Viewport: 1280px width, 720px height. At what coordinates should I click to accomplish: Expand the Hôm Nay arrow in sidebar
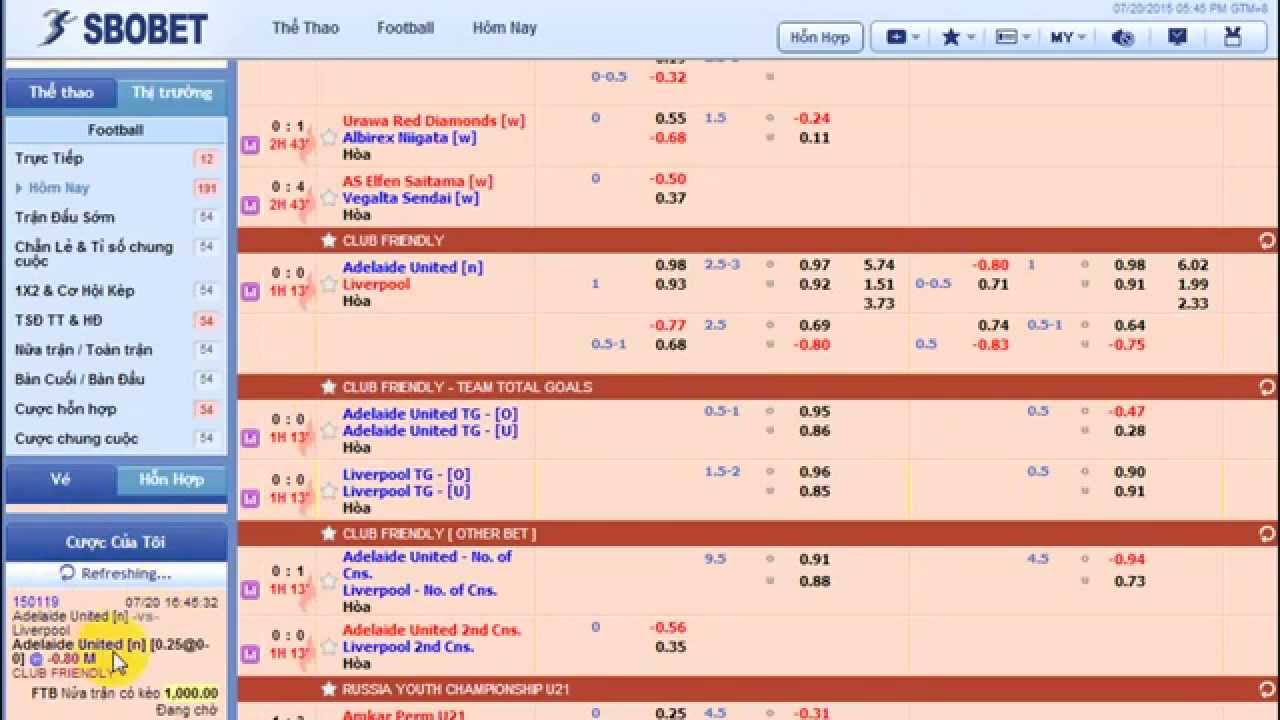(x=19, y=188)
